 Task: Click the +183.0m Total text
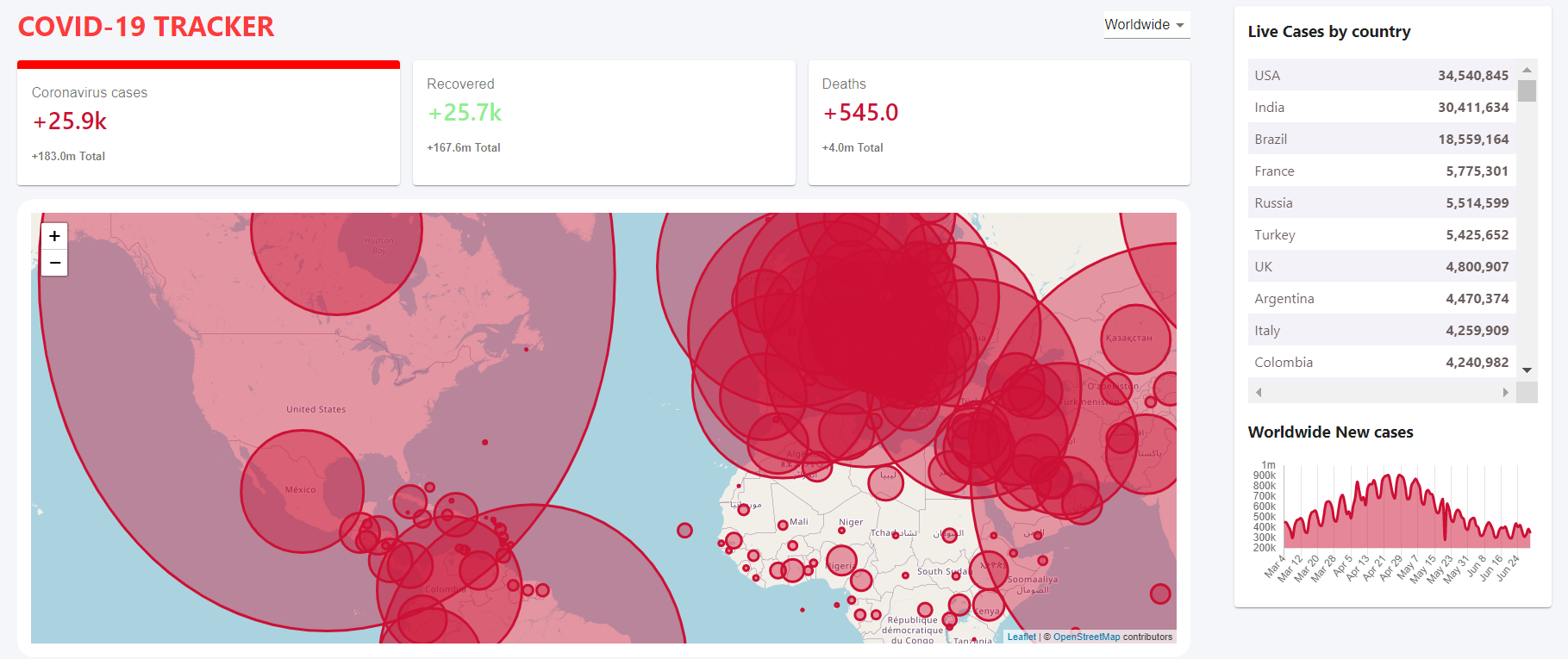(68, 156)
